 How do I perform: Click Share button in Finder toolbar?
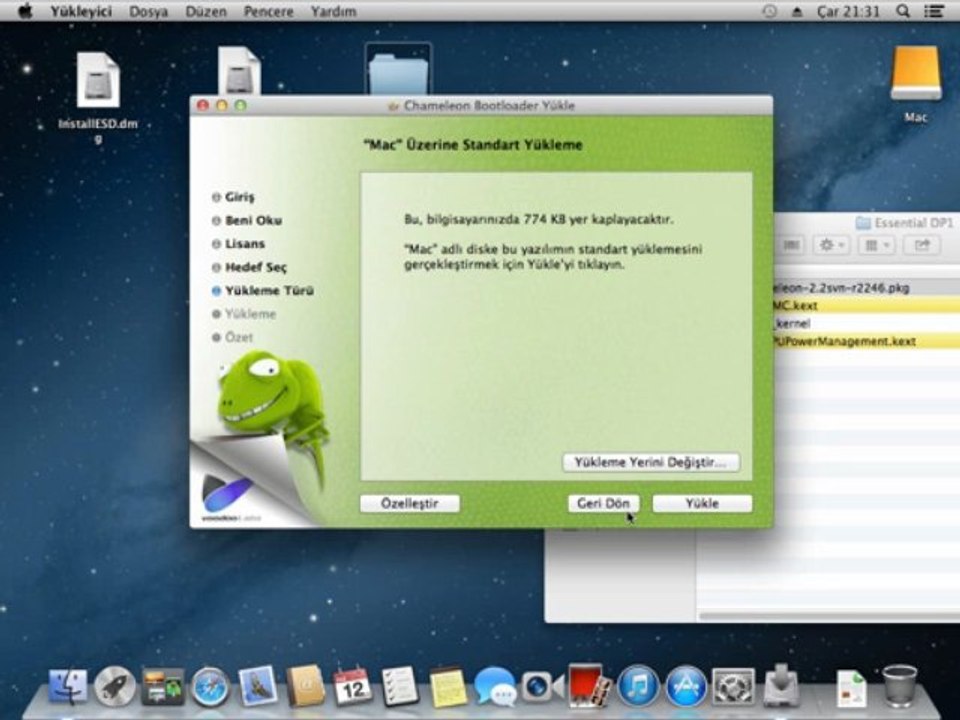[923, 246]
